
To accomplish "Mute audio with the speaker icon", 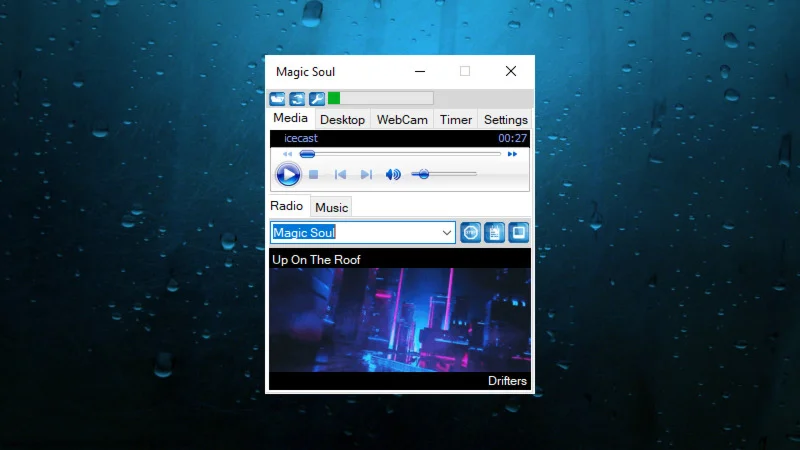I will 393,174.
